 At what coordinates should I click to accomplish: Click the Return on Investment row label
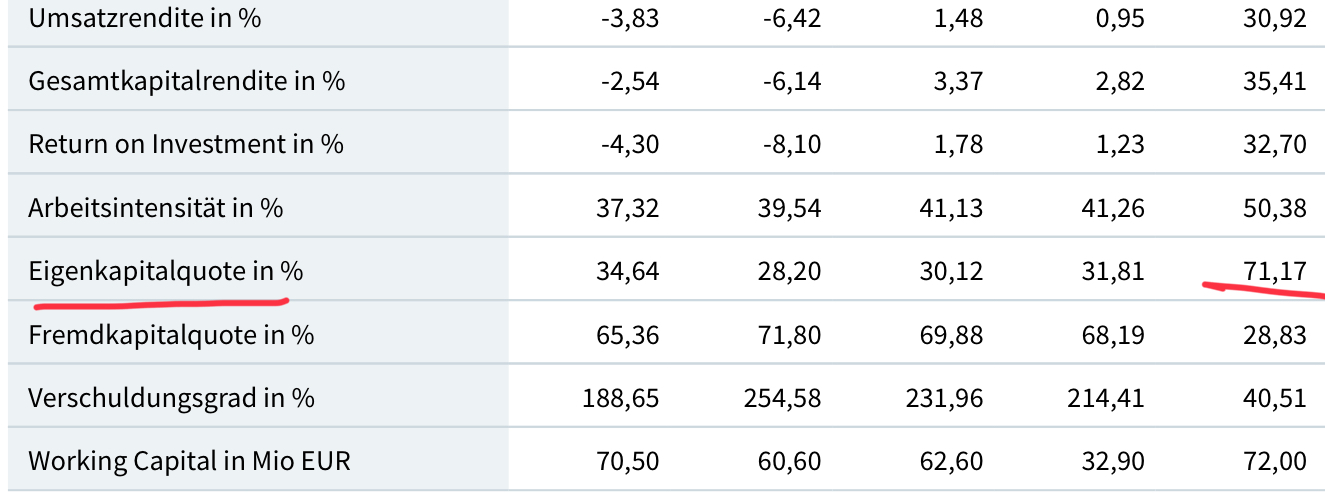pos(186,145)
